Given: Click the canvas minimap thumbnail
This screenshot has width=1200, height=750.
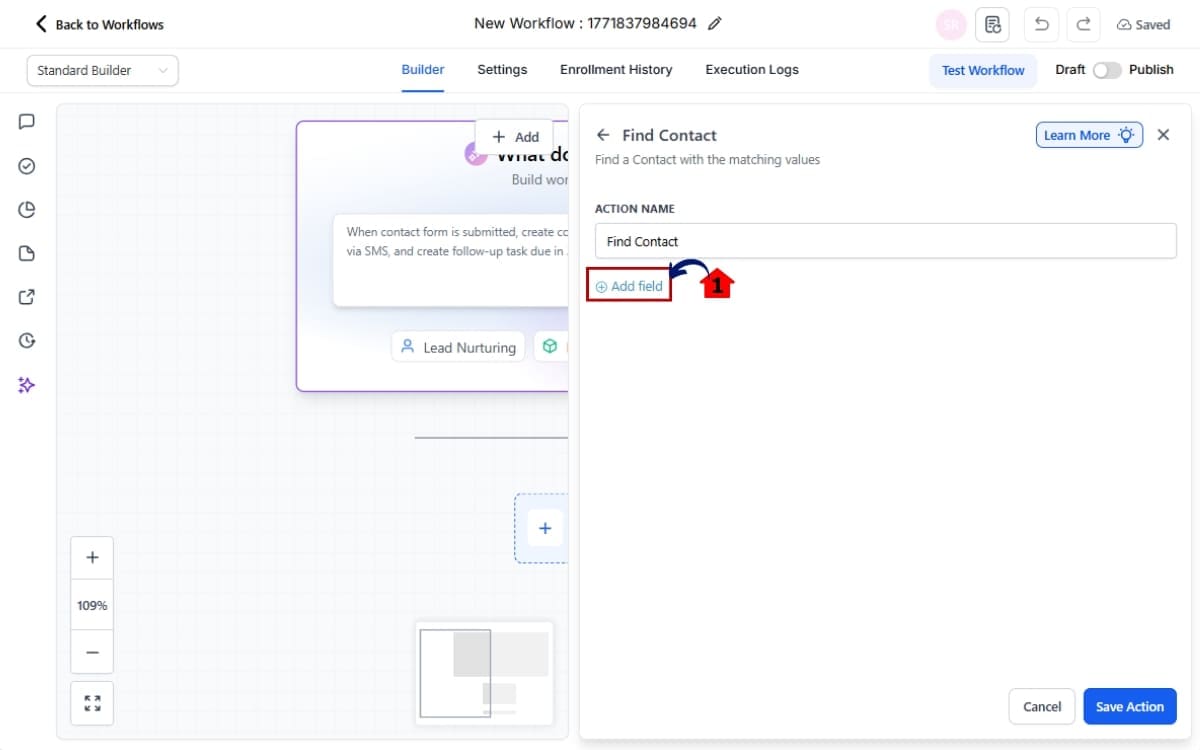Looking at the screenshot, I should (x=484, y=673).
